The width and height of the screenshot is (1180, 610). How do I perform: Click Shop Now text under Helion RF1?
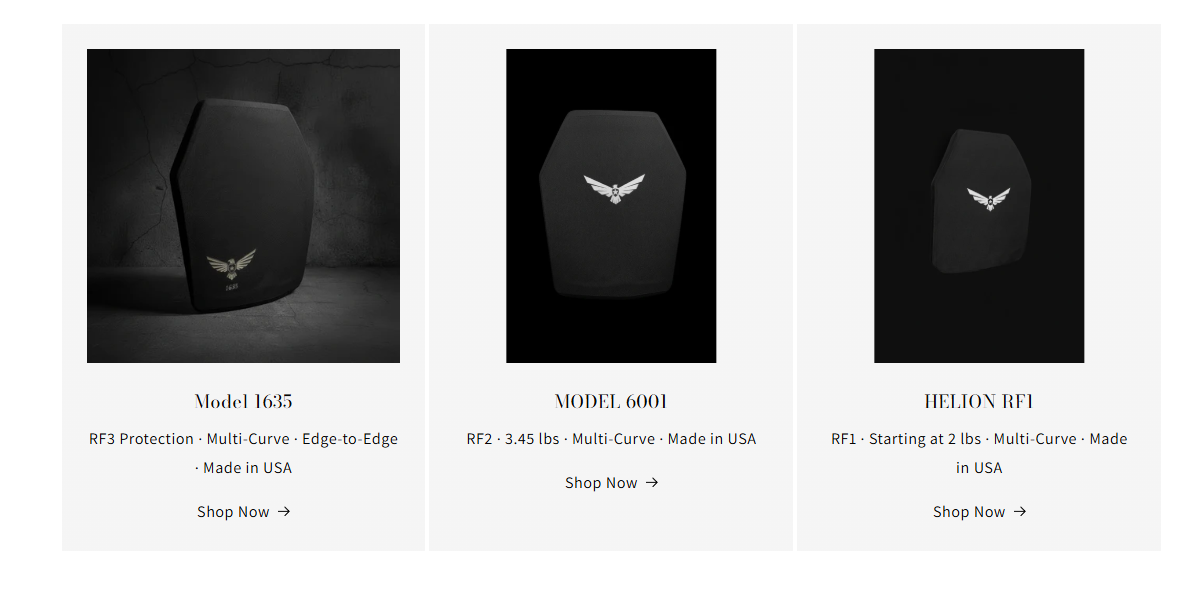coord(969,512)
